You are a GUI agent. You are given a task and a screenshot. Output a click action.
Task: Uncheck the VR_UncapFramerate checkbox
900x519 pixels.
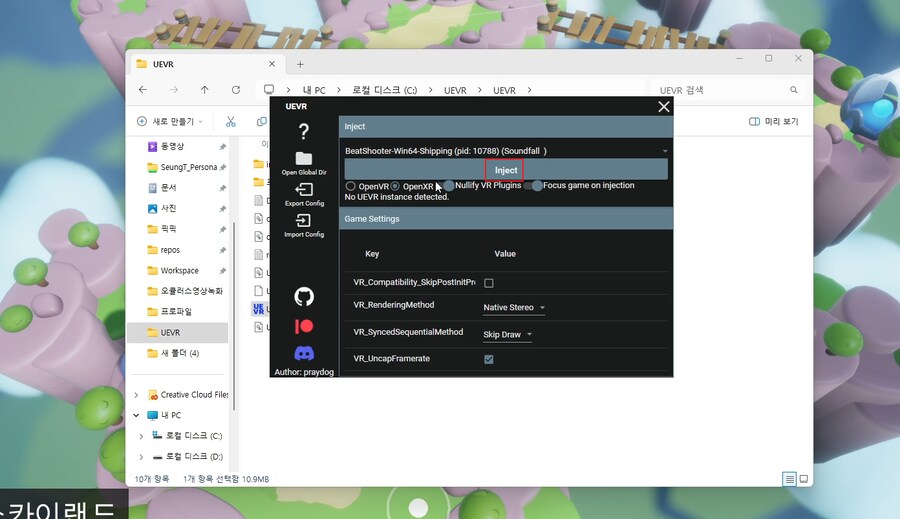[x=488, y=359]
